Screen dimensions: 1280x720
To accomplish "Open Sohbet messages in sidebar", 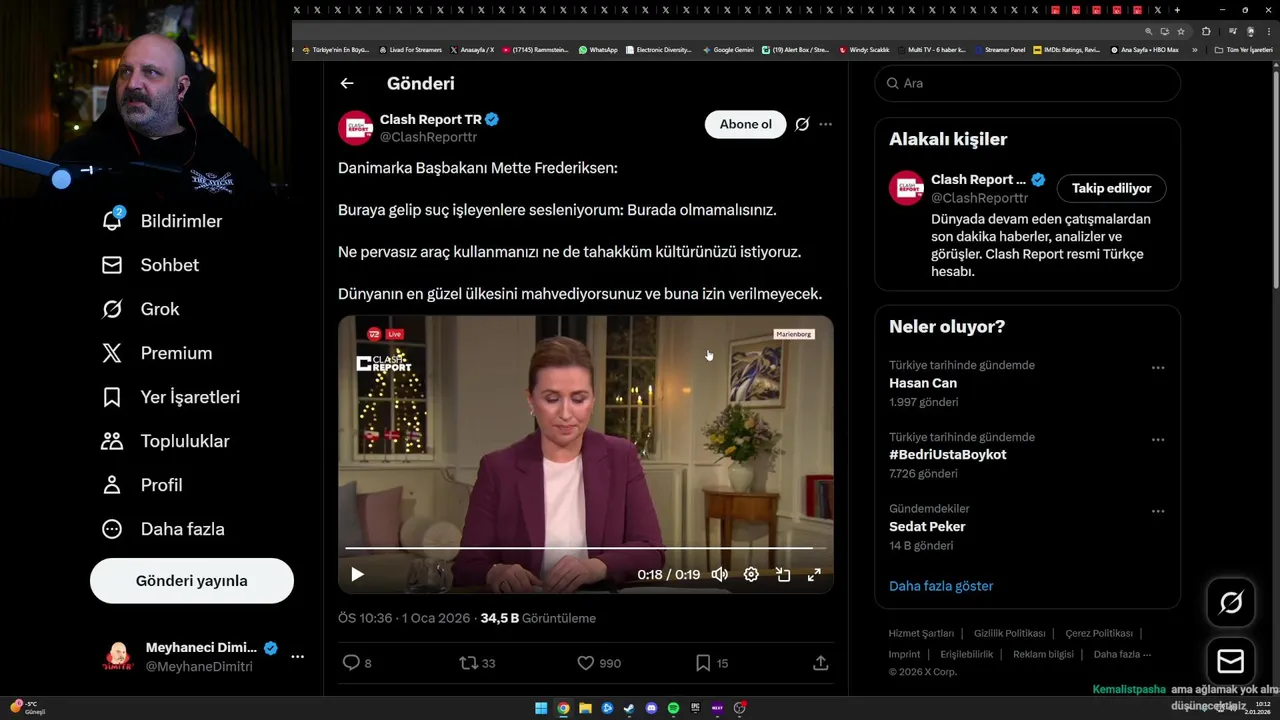I will [150, 265].
